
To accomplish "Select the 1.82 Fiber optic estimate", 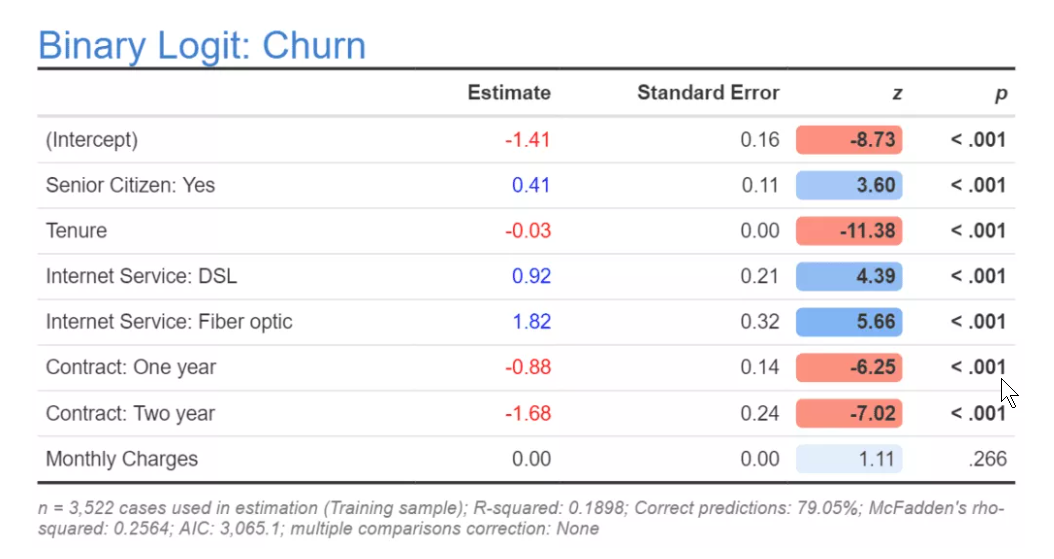I will tap(532, 322).
